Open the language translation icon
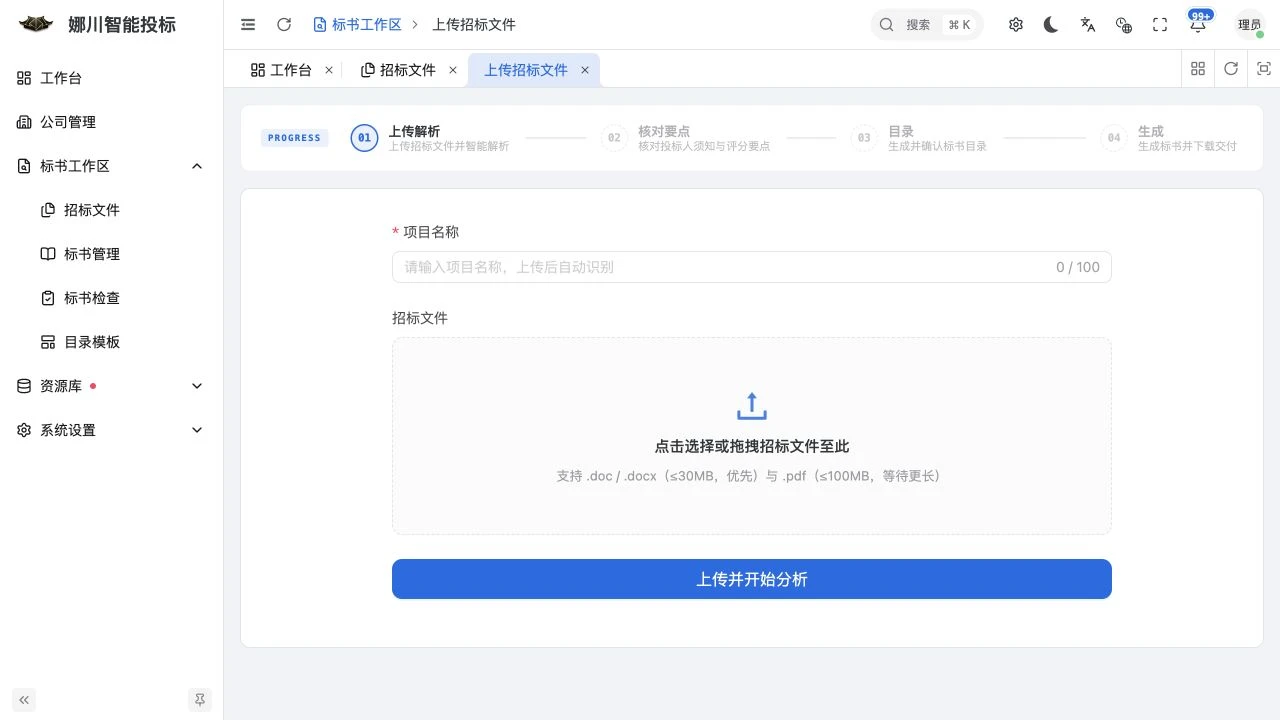Viewport: 1280px width, 720px height. pyautogui.click(x=1088, y=25)
